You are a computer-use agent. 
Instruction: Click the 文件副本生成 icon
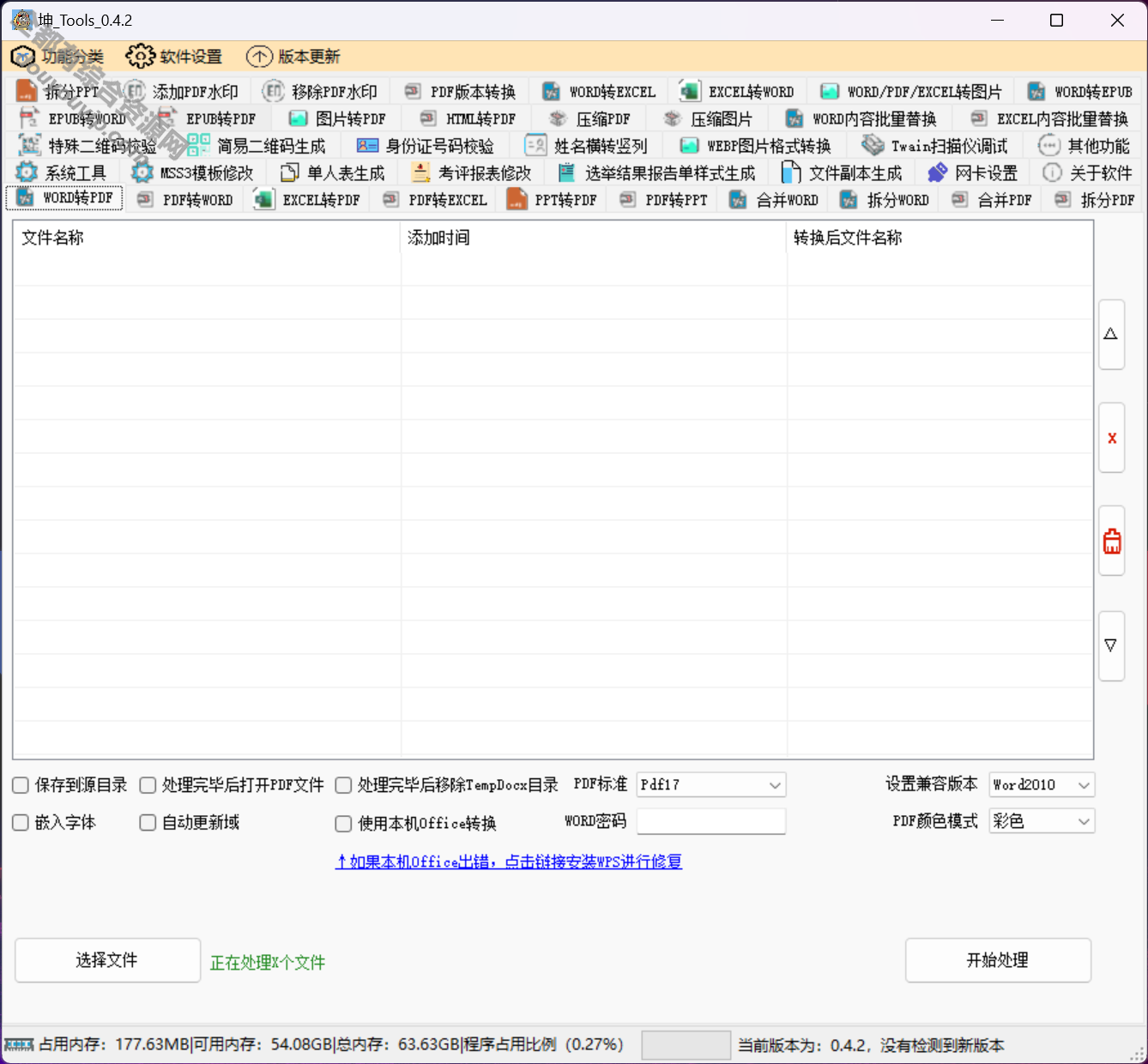(791, 172)
